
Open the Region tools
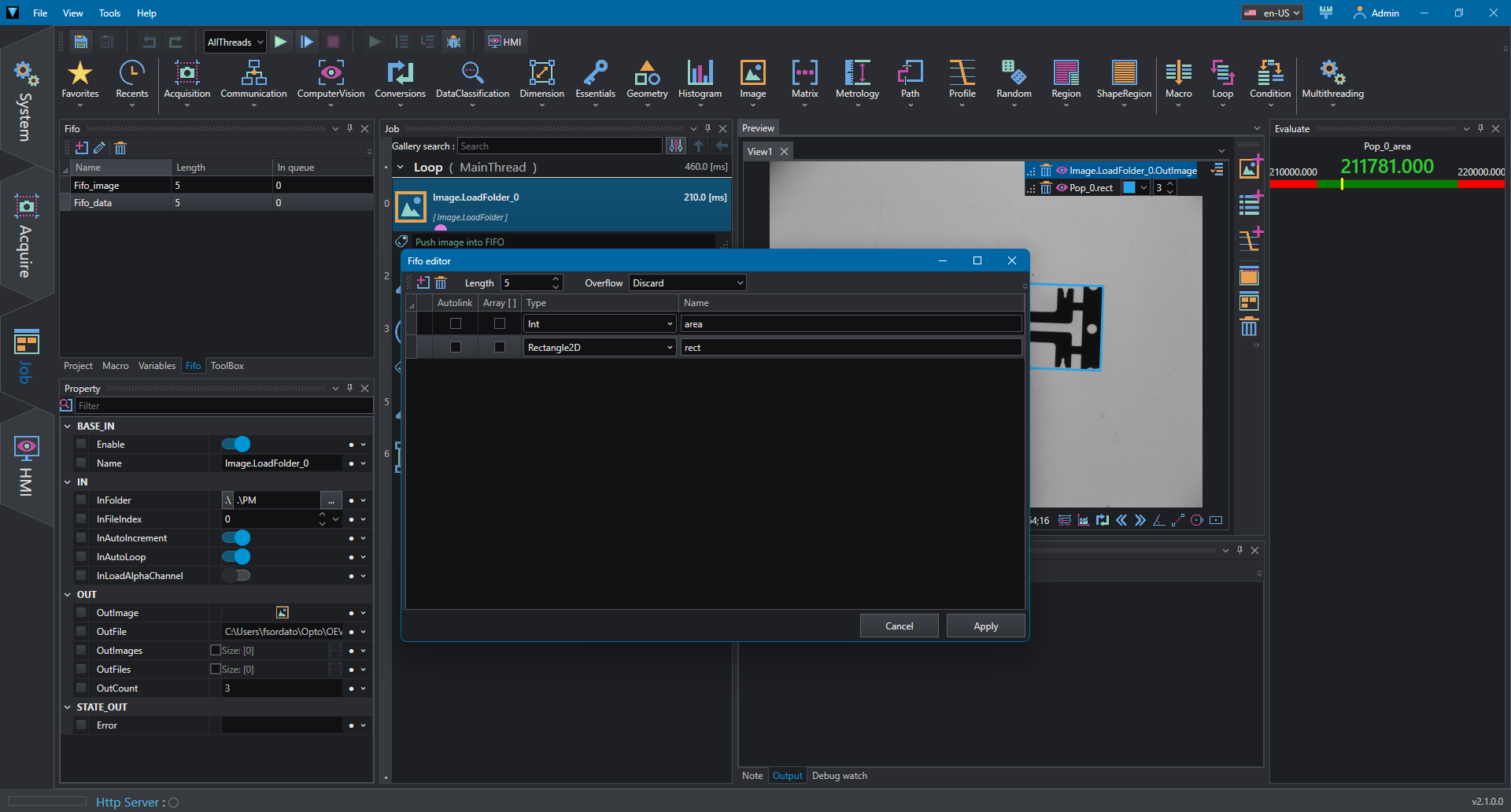(x=1066, y=81)
